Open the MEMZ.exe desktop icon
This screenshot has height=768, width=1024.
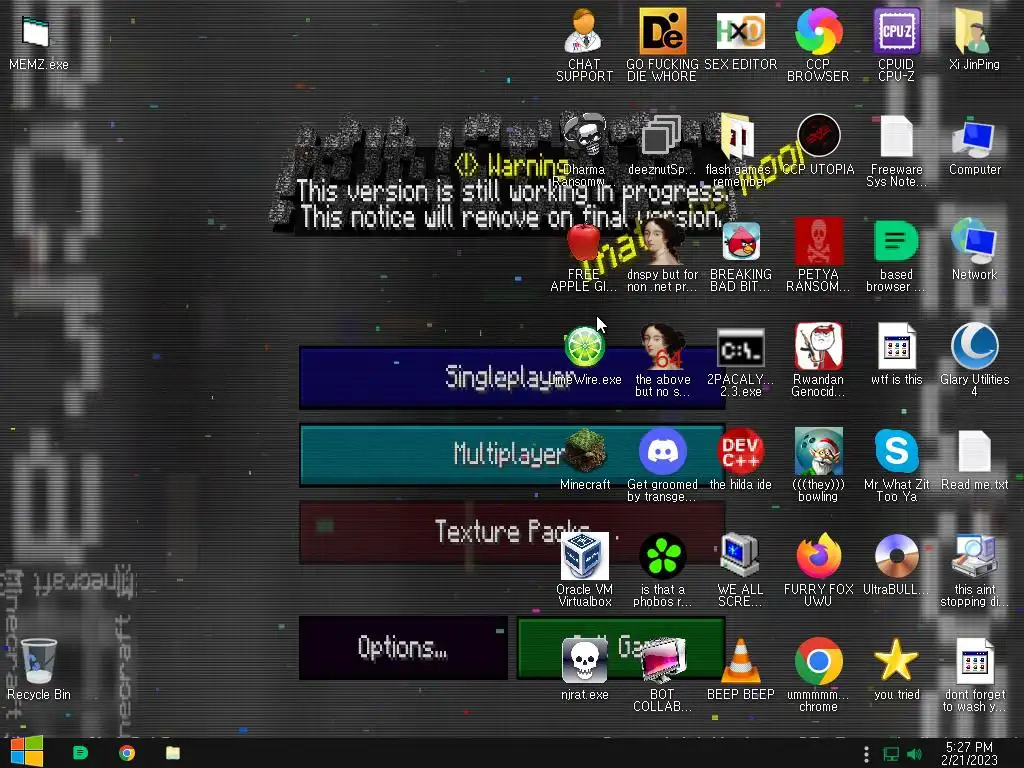38,33
